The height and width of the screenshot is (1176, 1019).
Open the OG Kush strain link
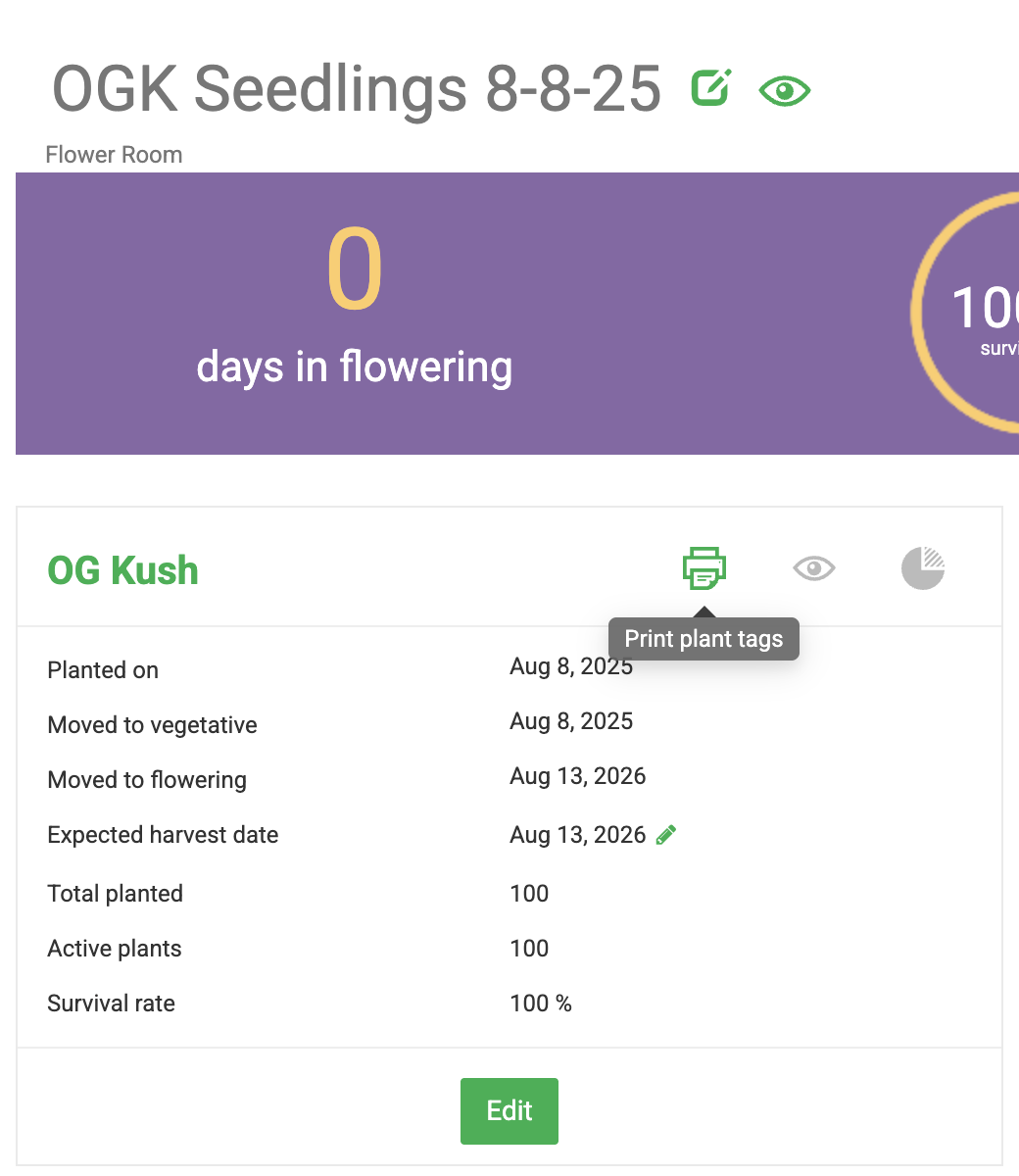pyautogui.click(x=123, y=570)
